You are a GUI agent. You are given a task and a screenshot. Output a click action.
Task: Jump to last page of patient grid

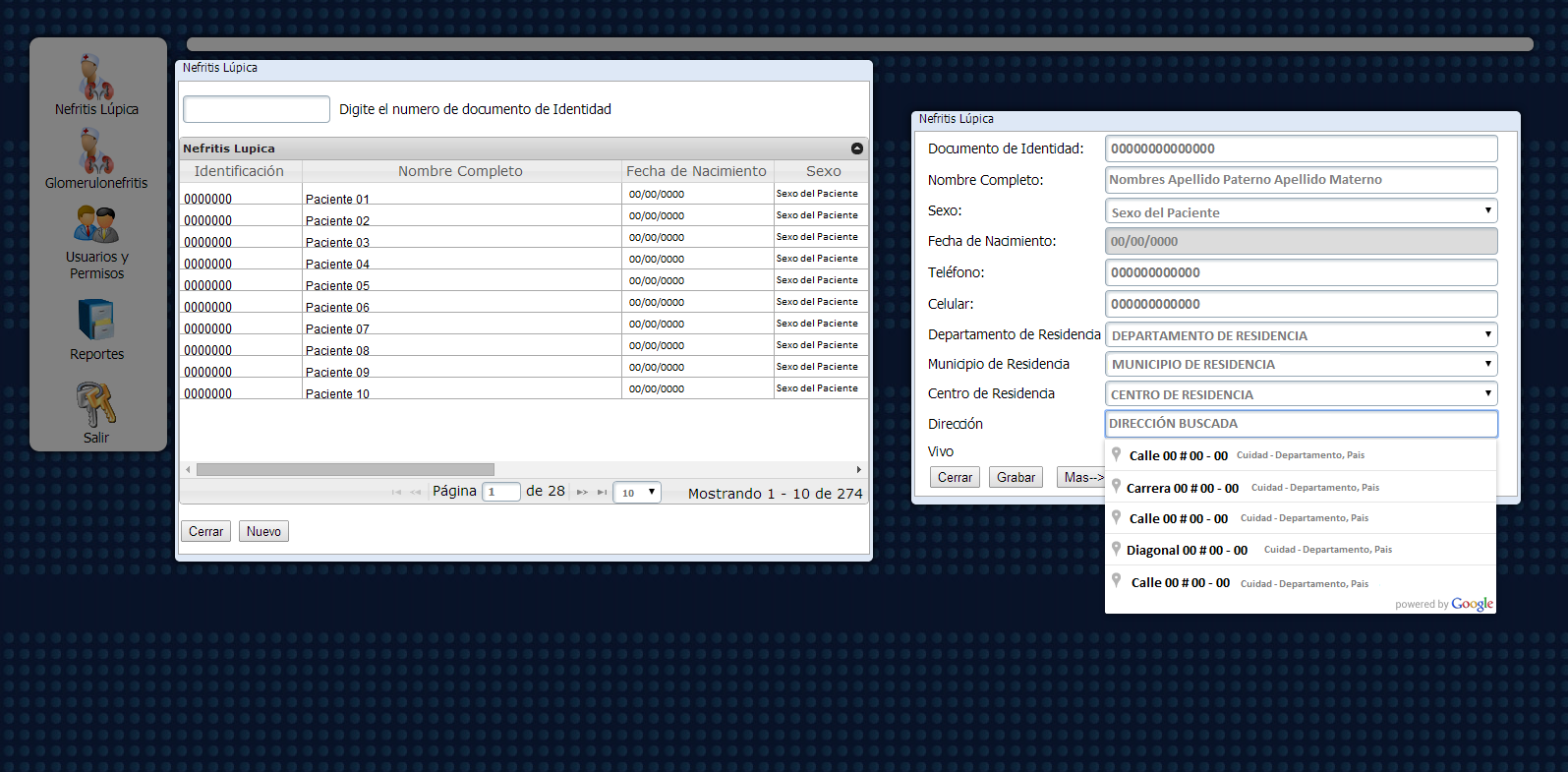pos(602,493)
